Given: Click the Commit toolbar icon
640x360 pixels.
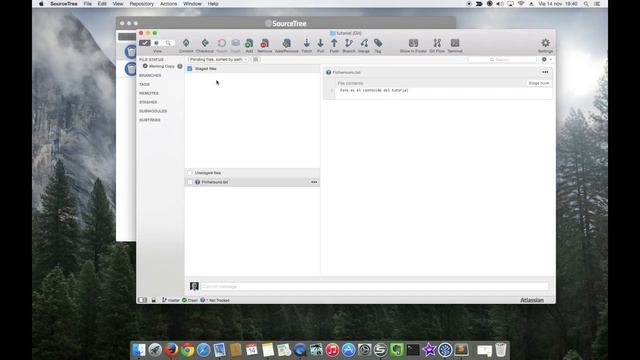Looking at the screenshot, I should (x=186, y=43).
